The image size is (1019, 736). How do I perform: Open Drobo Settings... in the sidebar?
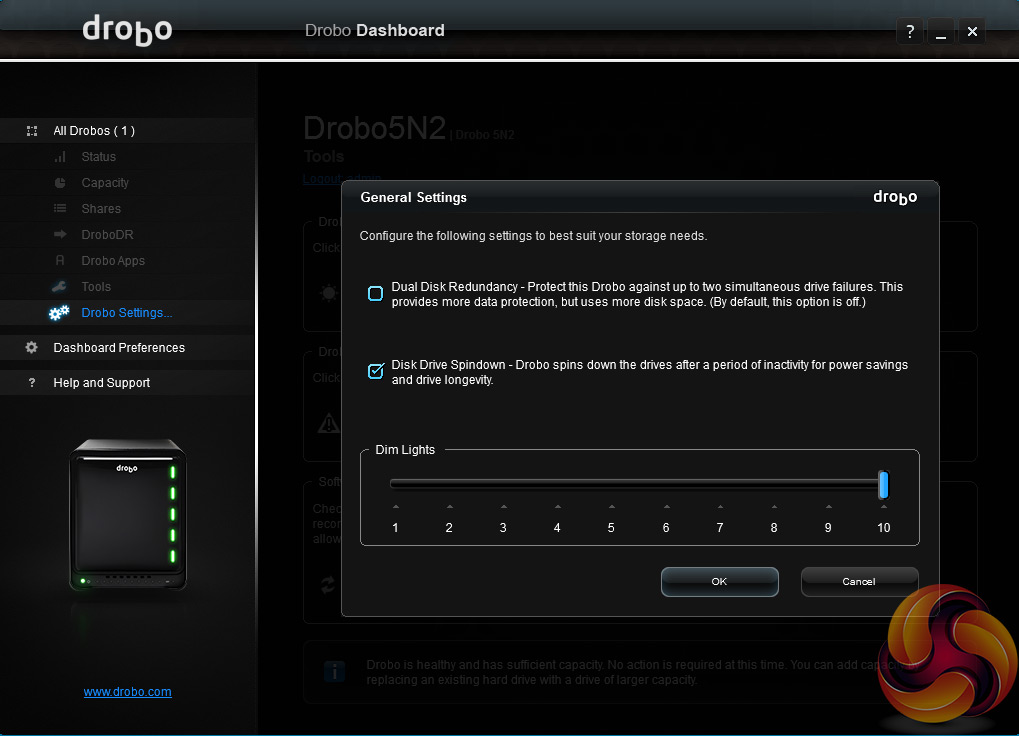tap(127, 312)
